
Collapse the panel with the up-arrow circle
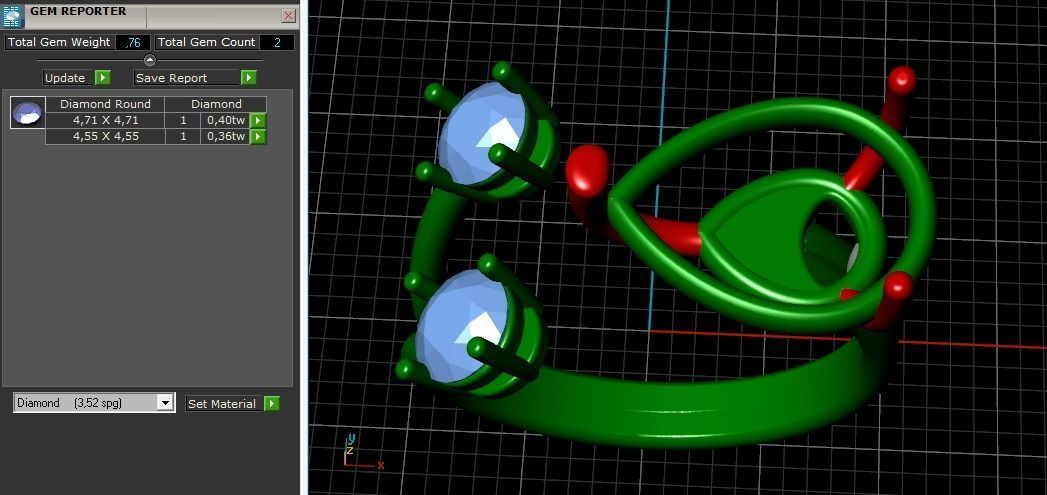point(150,60)
